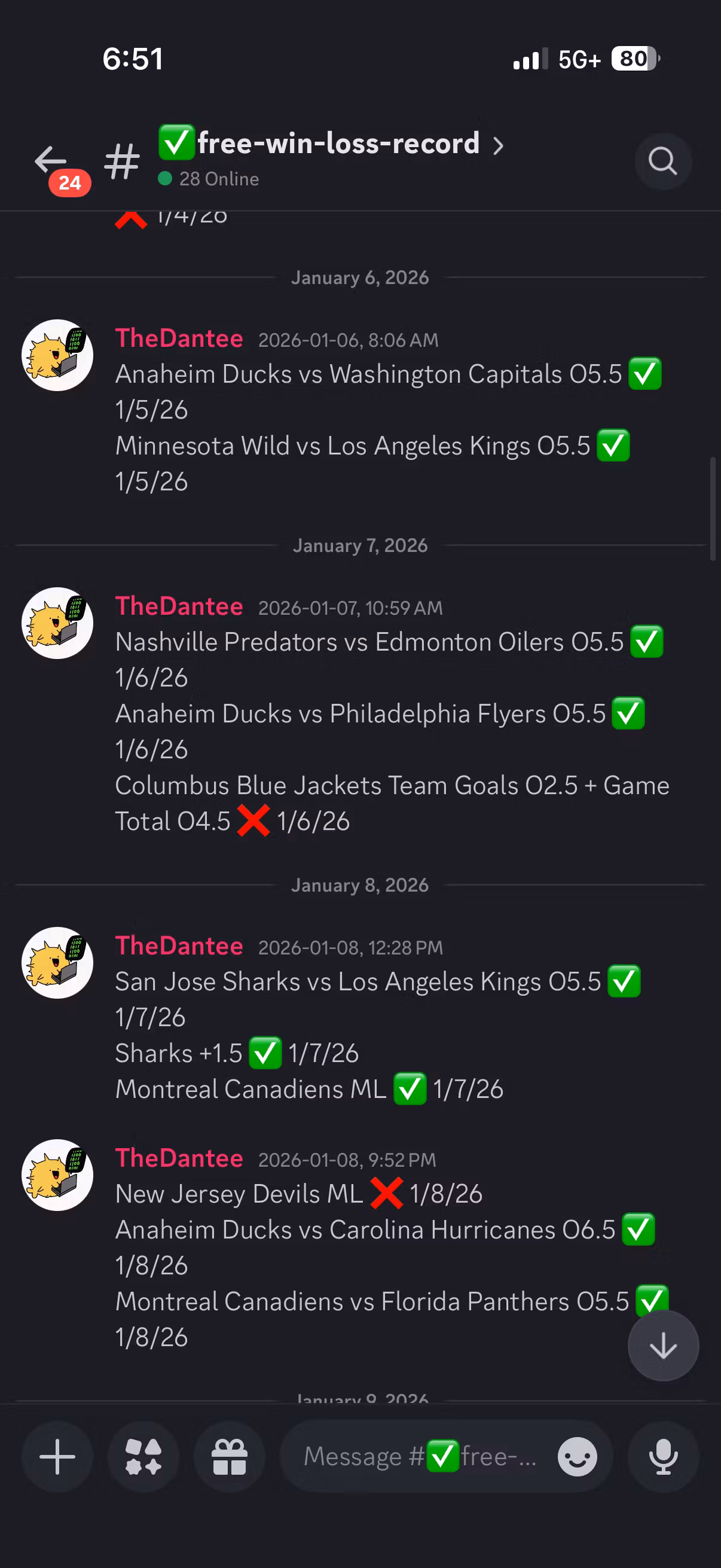The height and width of the screenshot is (1568, 721).
Task: Open TheDantee avatar at 10:59 AM message
Action: 57,623
